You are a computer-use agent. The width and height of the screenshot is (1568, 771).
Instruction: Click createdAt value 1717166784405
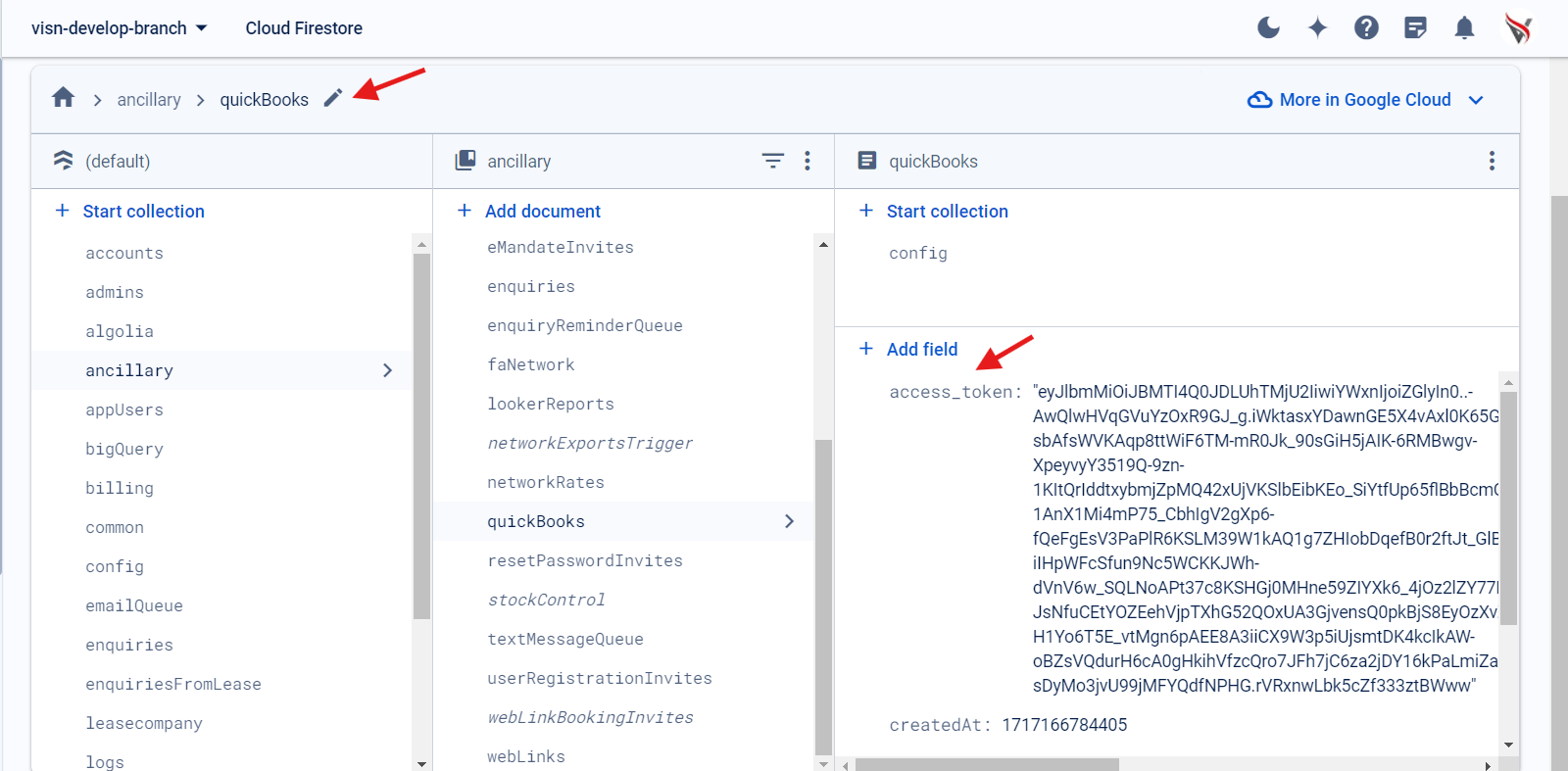(1064, 725)
